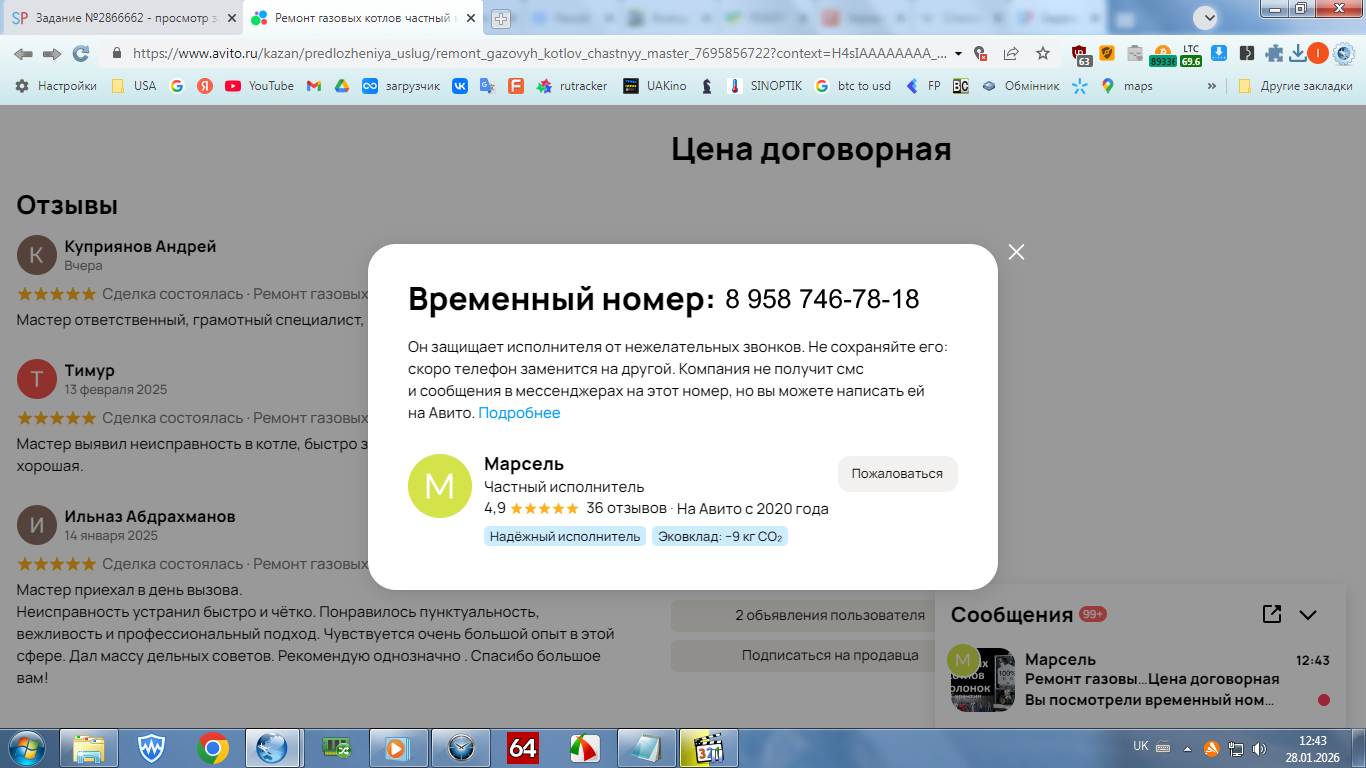The image size is (1366, 768).
Task: Expand the hidden bookmarks chevron
Action: [1212, 86]
